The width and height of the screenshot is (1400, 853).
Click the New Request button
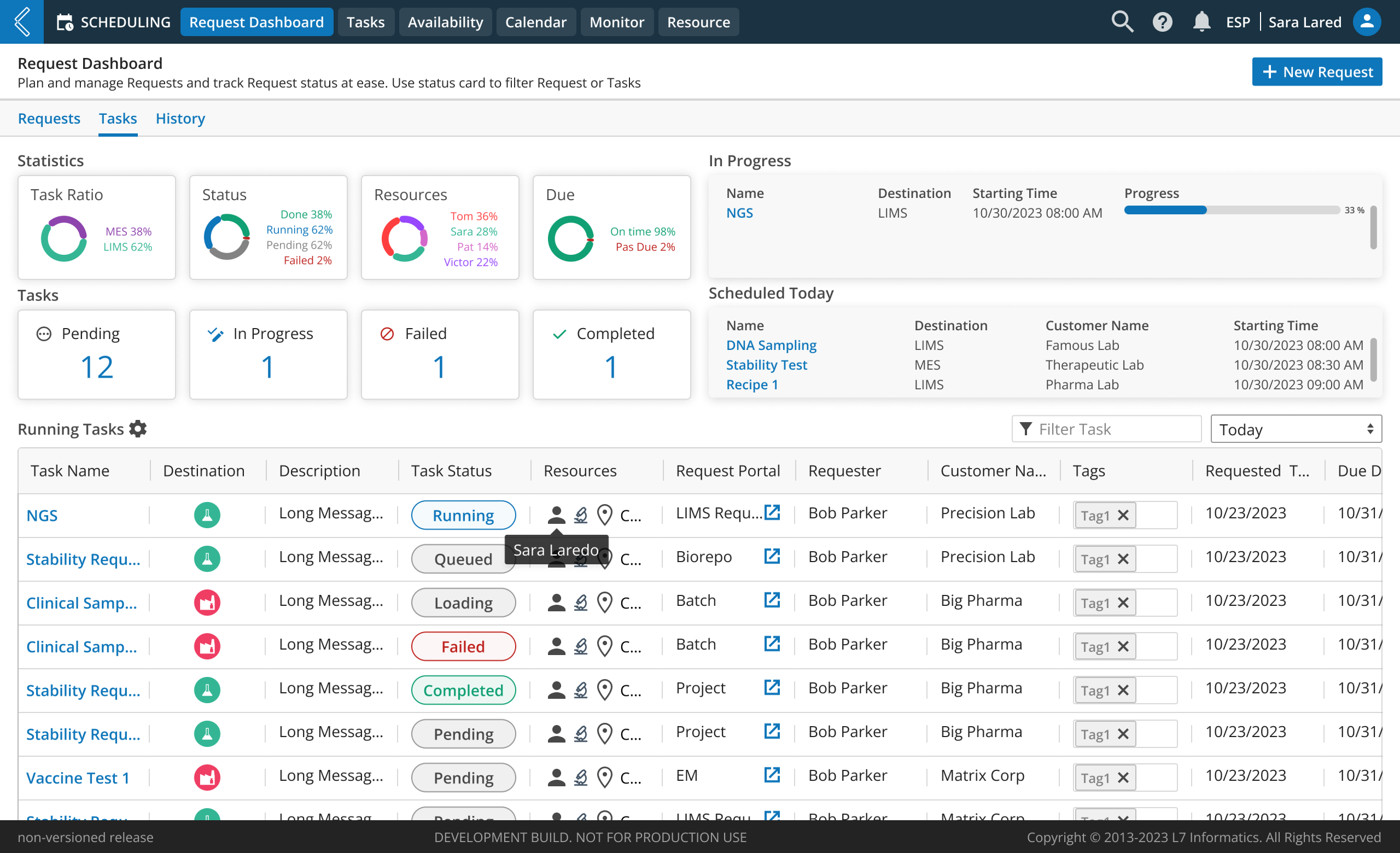pos(1316,72)
